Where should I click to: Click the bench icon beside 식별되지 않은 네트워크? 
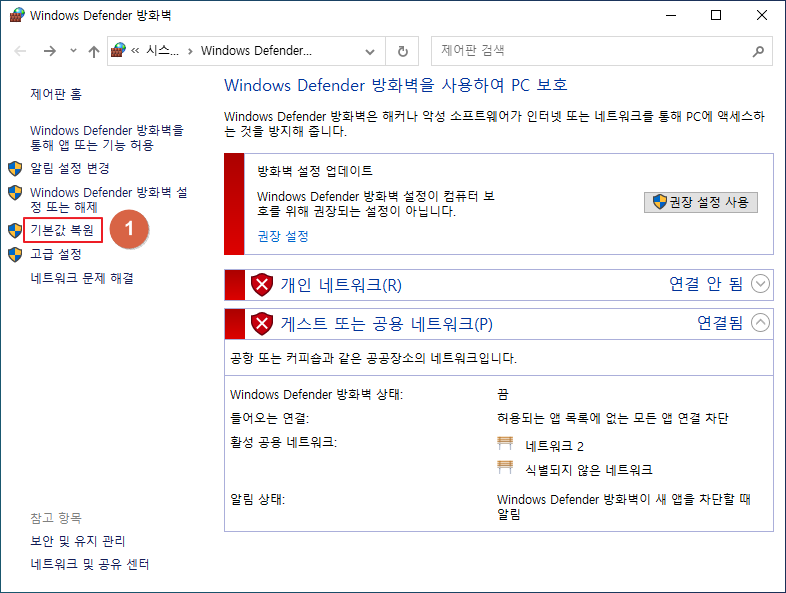(x=505, y=467)
